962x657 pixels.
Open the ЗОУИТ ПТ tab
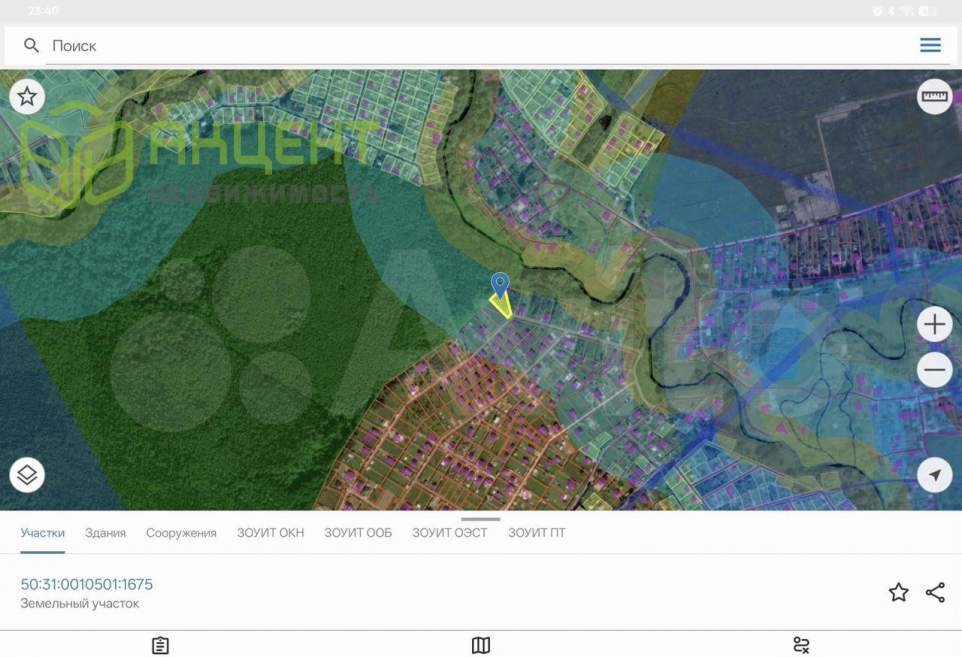click(536, 533)
